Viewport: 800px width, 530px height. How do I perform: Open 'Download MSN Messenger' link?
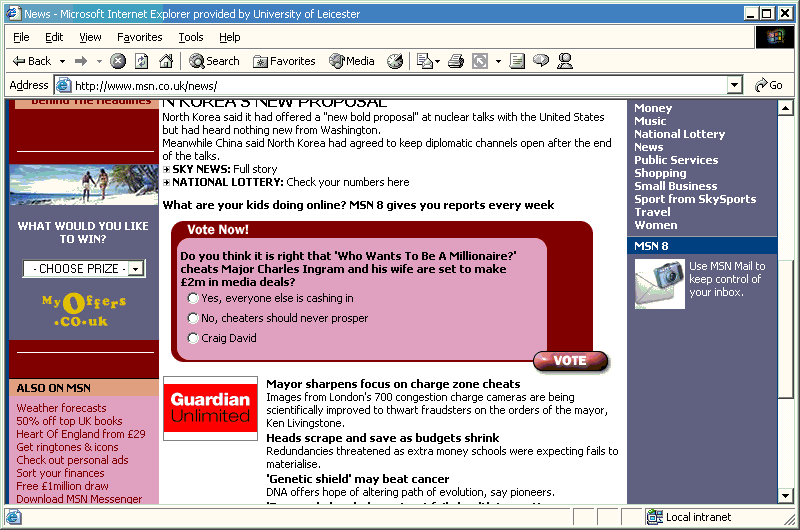click(x=79, y=499)
